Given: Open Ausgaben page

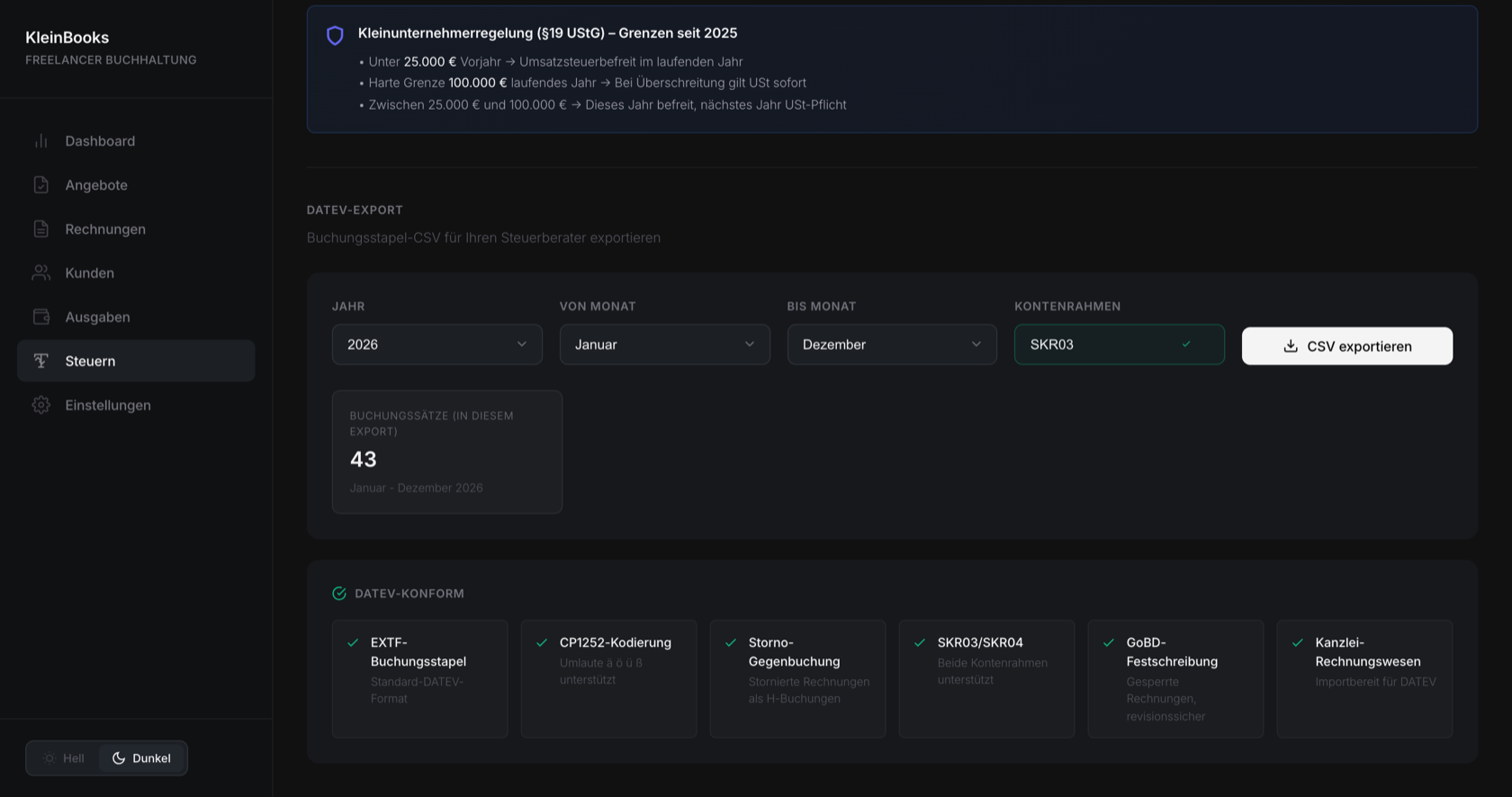Looking at the screenshot, I should (136, 317).
